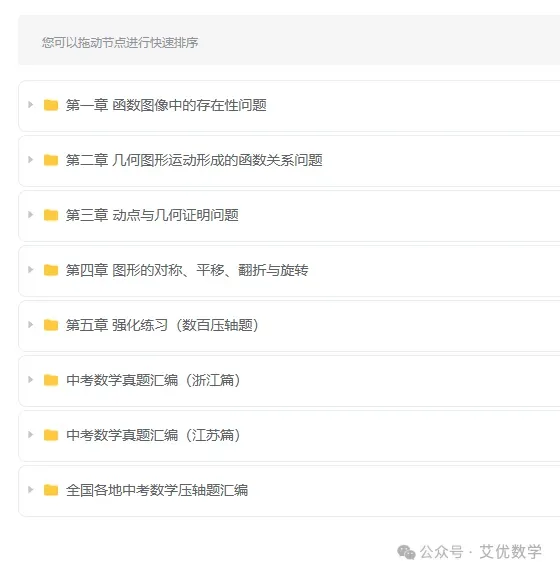
Task: Select the text 第三章 动点与几何证明问题
Action: click(x=152, y=215)
